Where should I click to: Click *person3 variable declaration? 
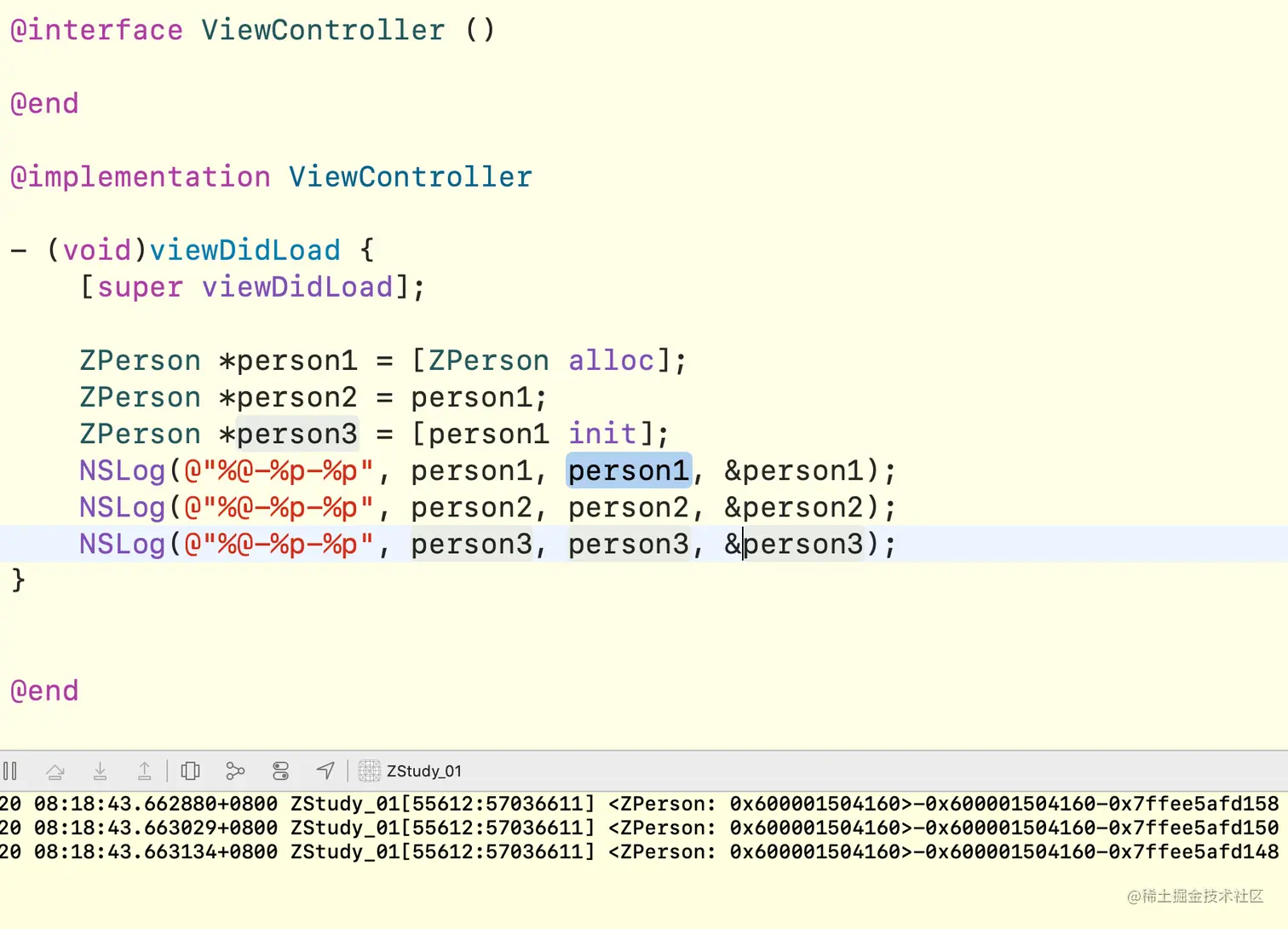click(x=289, y=434)
